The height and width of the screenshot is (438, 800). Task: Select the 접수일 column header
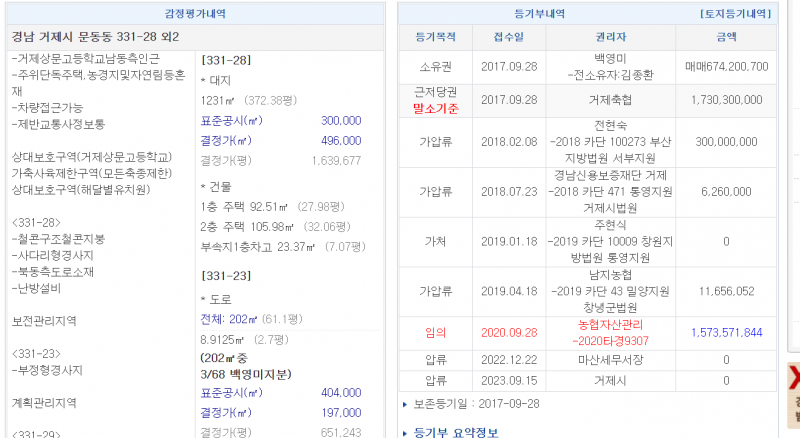coord(507,36)
